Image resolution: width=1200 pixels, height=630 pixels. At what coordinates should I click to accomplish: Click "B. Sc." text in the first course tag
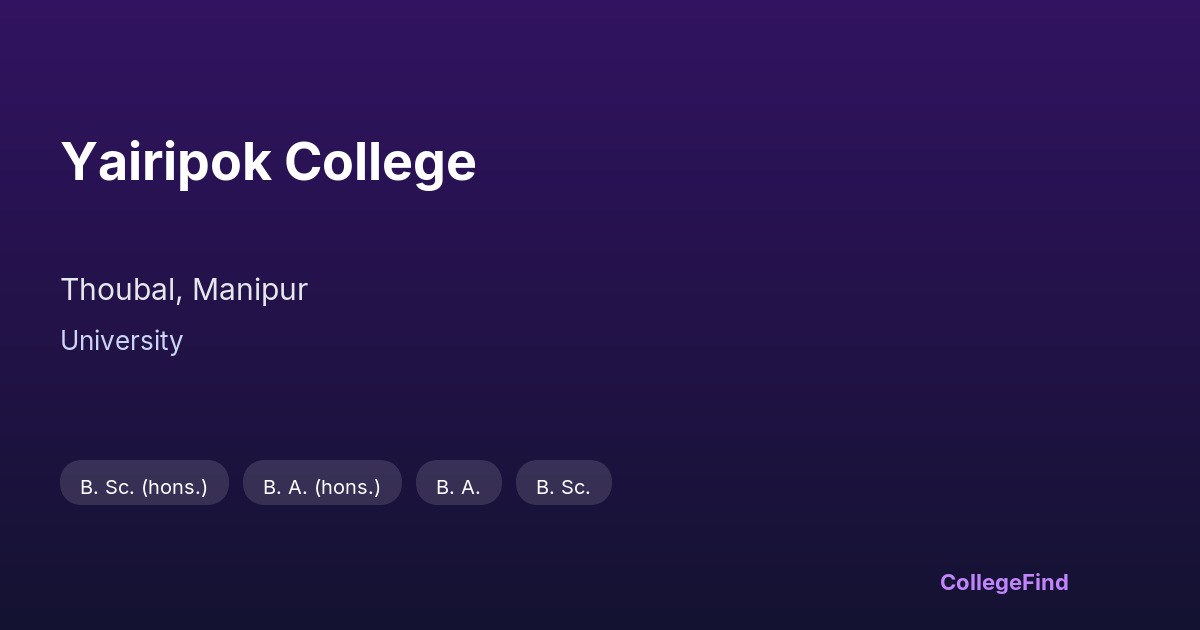[x=106, y=487]
